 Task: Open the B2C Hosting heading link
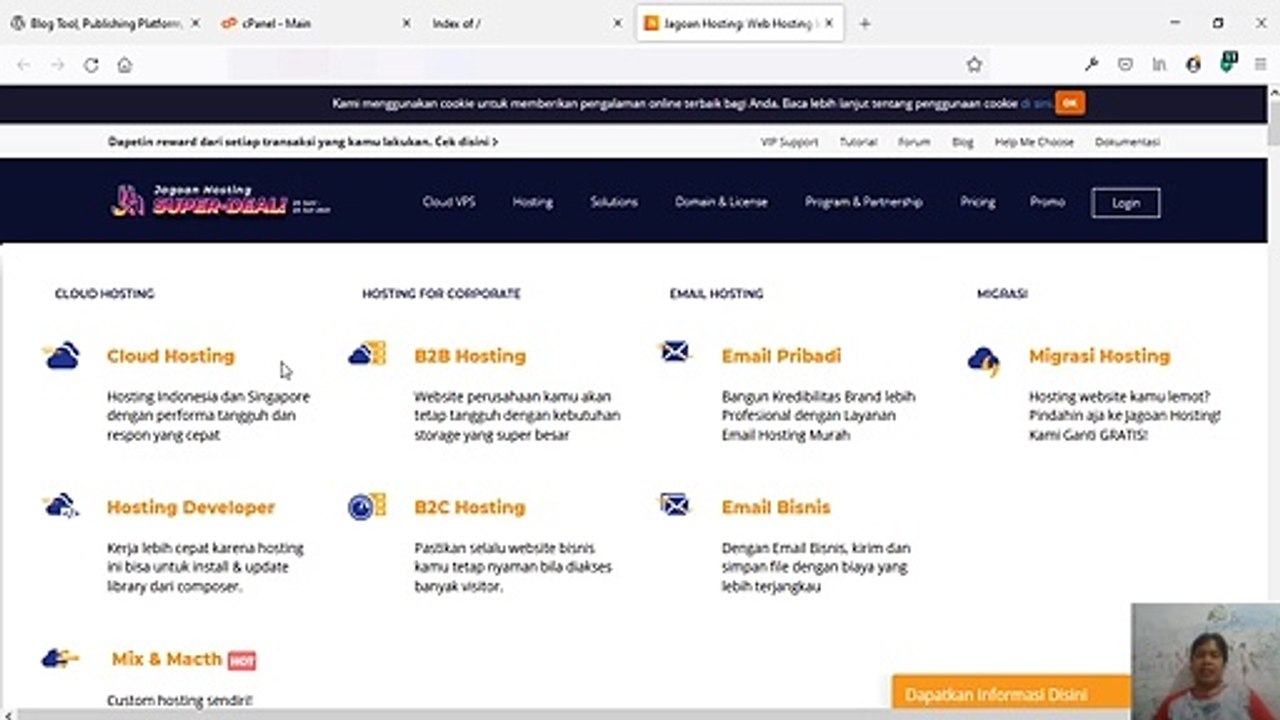[470, 507]
